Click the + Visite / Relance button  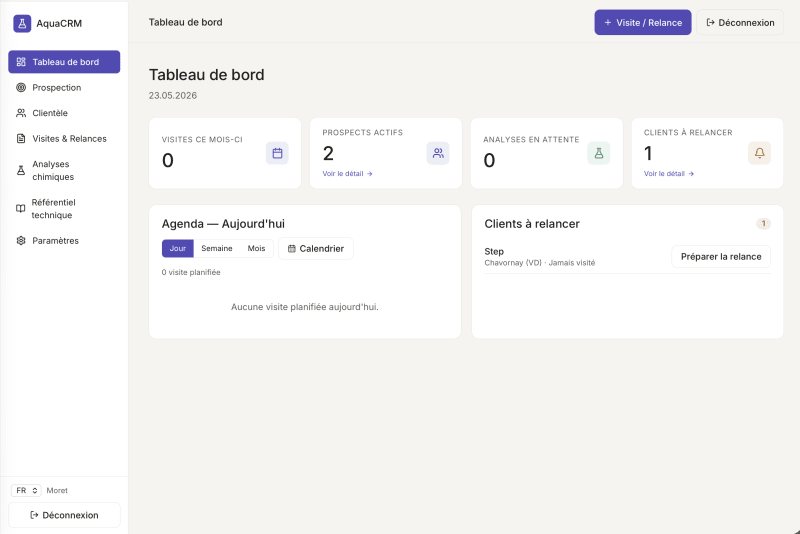coord(643,22)
